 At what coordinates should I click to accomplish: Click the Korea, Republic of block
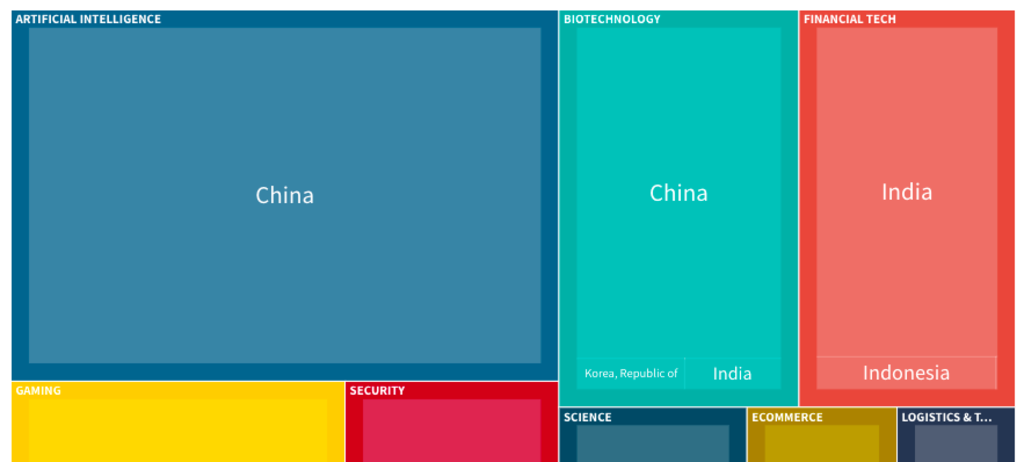click(630, 374)
